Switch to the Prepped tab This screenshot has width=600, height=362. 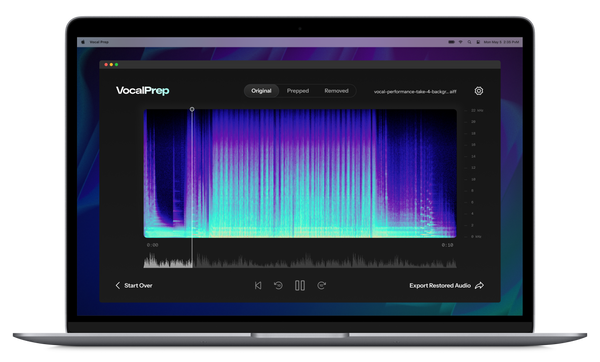[298, 91]
